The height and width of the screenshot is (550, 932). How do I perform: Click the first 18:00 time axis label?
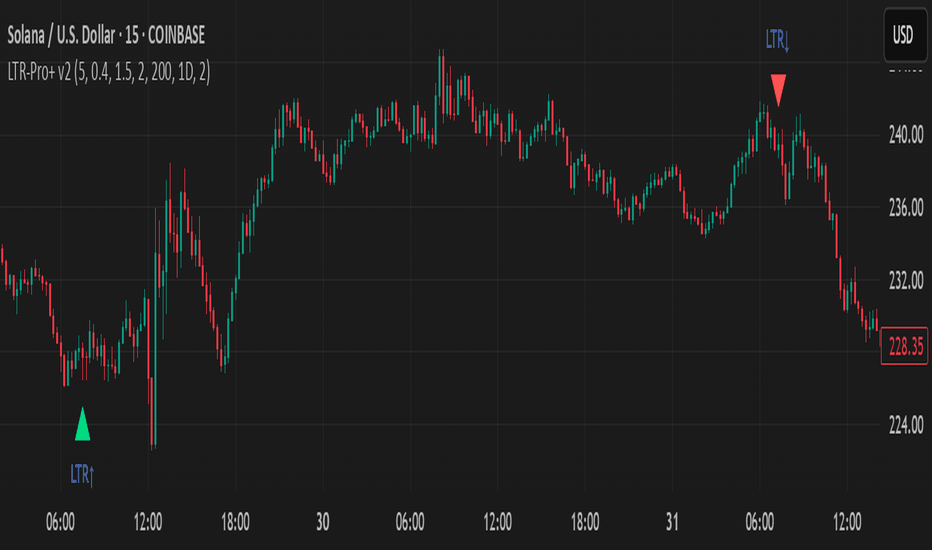[x=235, y=522]
